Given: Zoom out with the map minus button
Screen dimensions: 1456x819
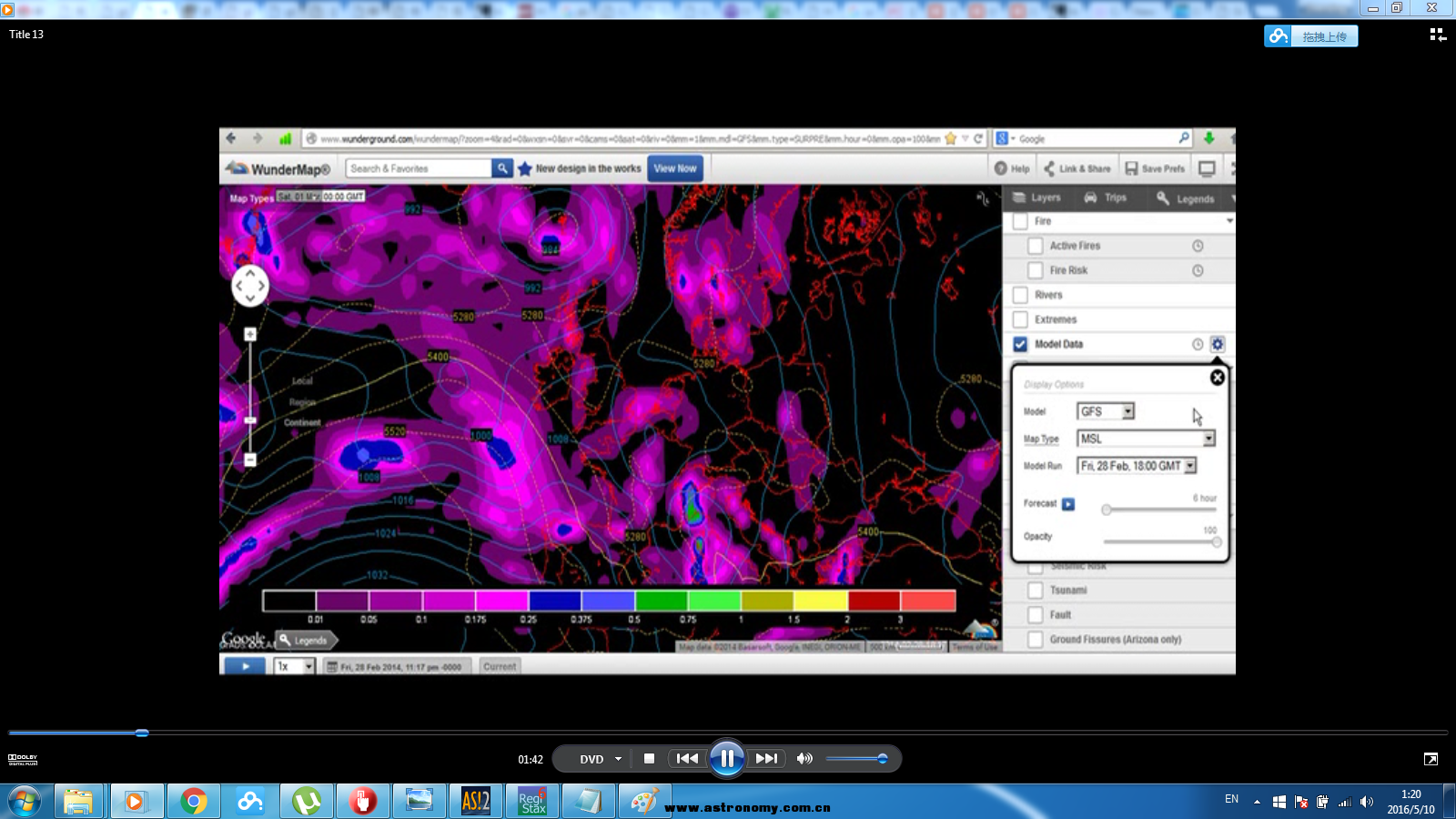Looking at the screenshot, I should coord(250,460).
